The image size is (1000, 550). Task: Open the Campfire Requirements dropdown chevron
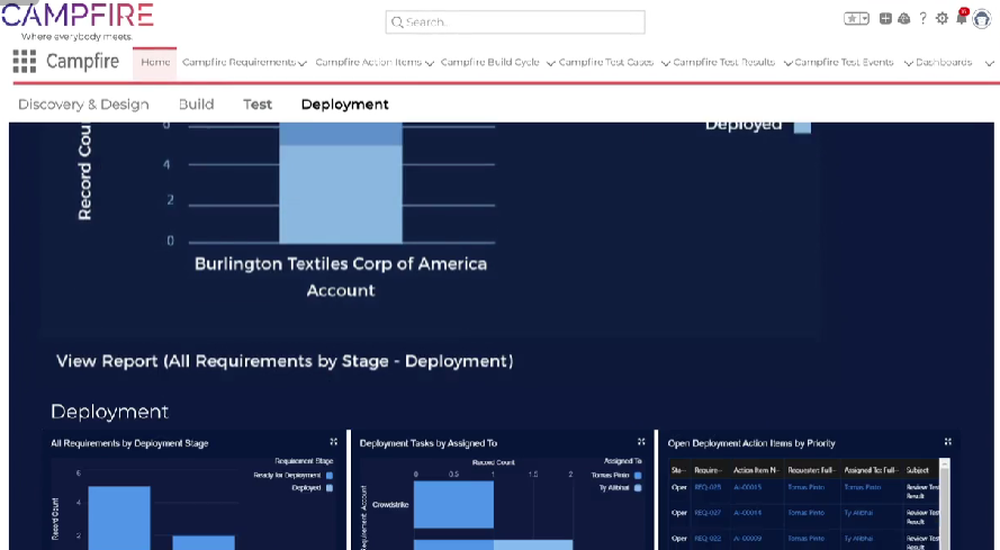[302, 63]
